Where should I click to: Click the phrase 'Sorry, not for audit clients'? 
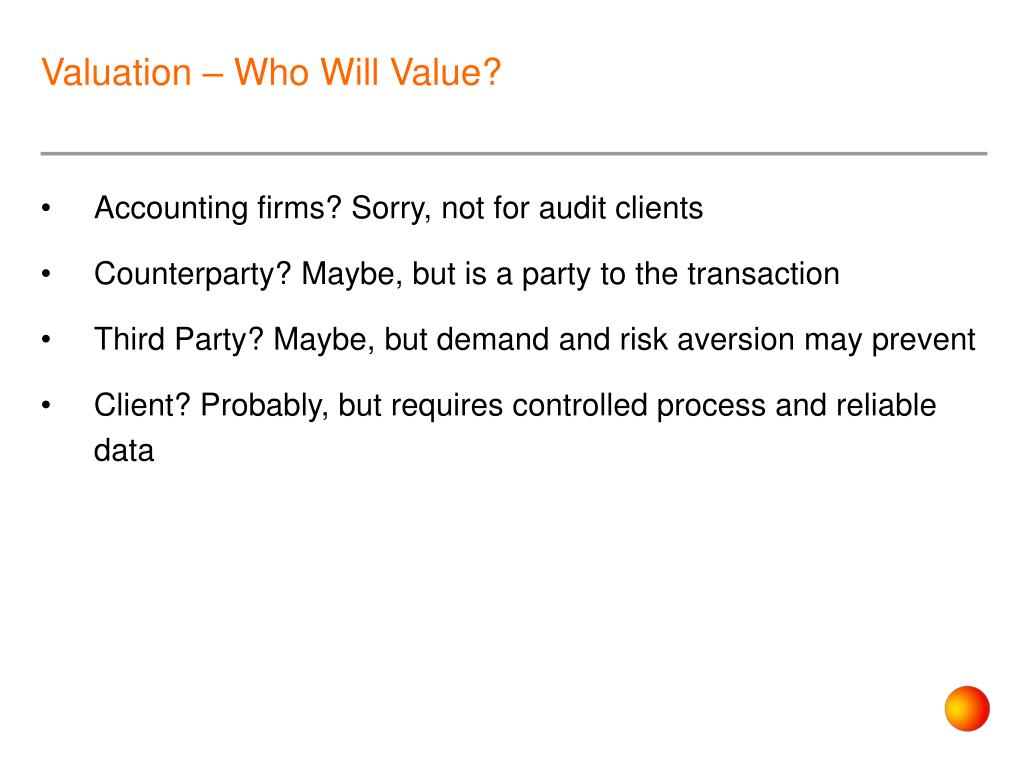point(527,209)
